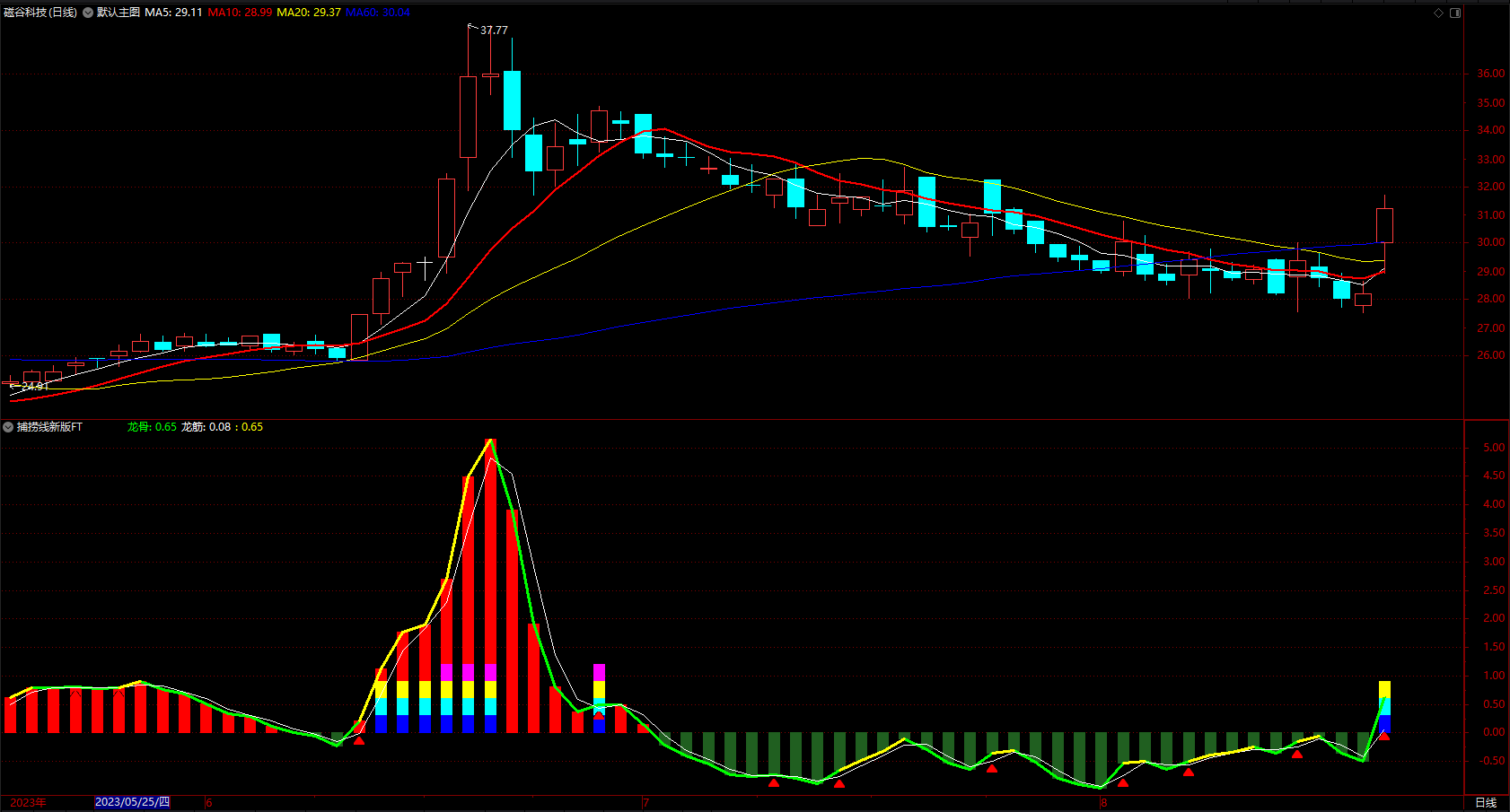
Task: Click the 0.00 indicator axis label
Action: tap(1494, 732)
